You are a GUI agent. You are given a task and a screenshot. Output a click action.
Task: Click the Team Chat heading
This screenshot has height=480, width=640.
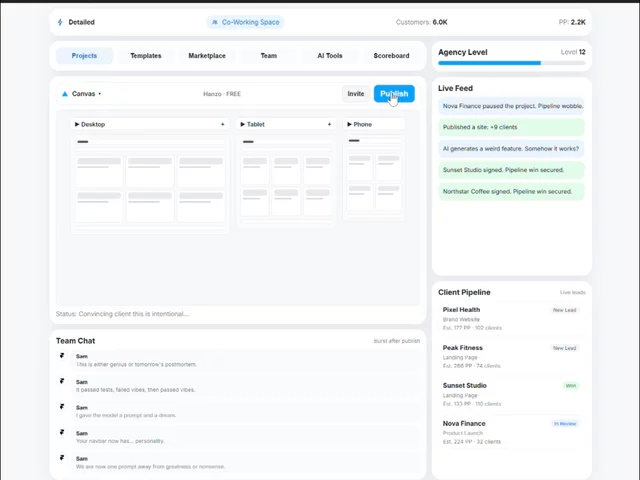click(x=76, y=341)
